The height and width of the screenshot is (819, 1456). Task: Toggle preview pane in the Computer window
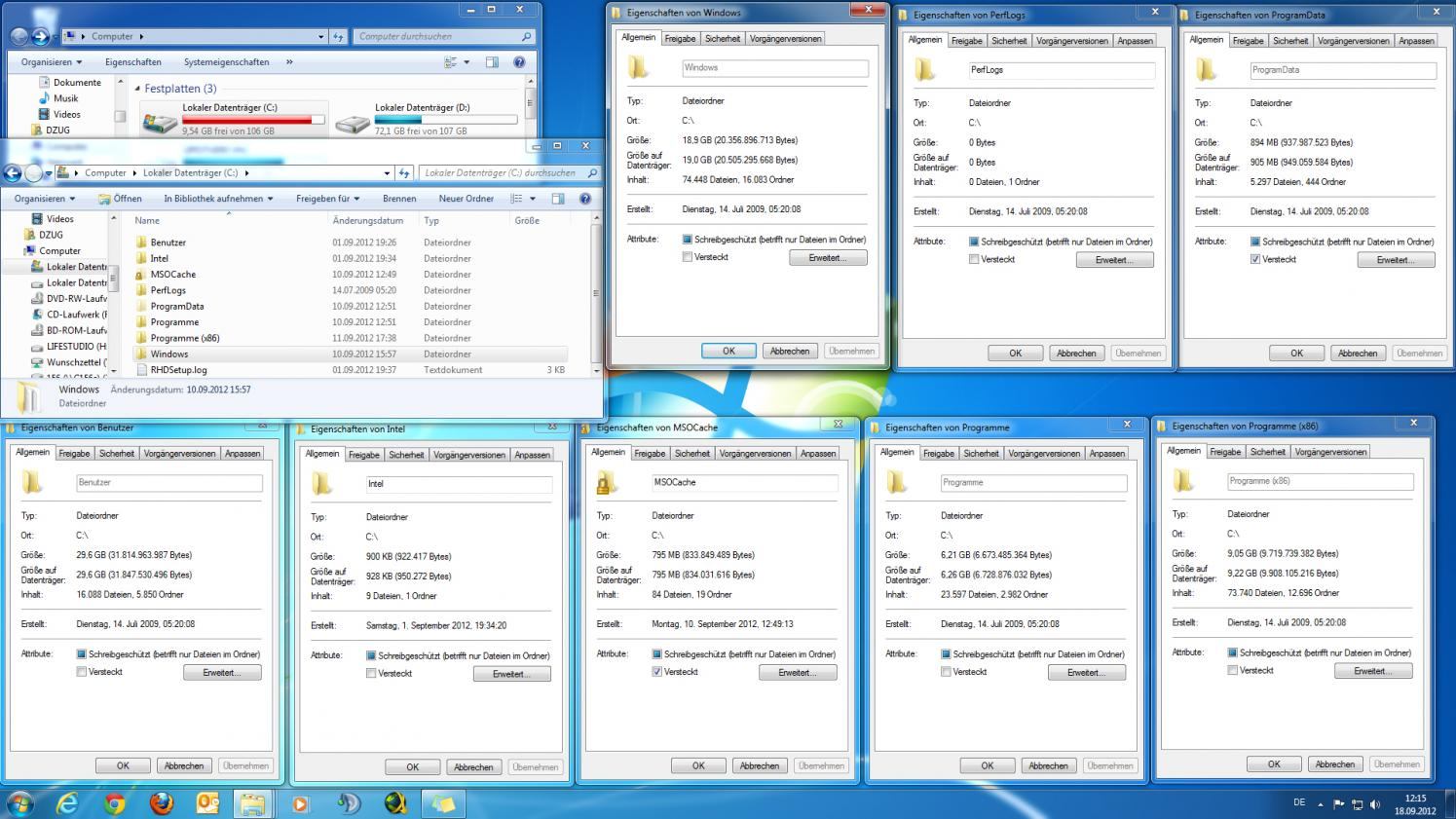coord(492,62)
